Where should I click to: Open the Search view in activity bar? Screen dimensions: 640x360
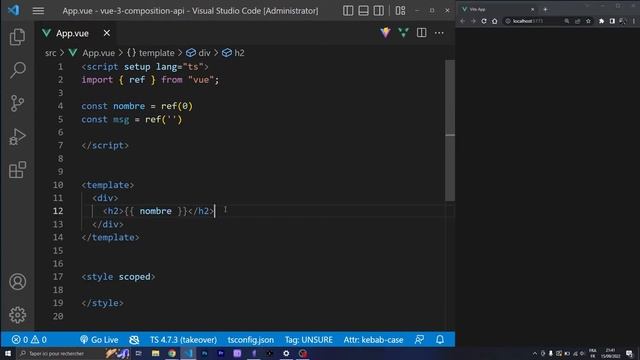tap(17, 70)
